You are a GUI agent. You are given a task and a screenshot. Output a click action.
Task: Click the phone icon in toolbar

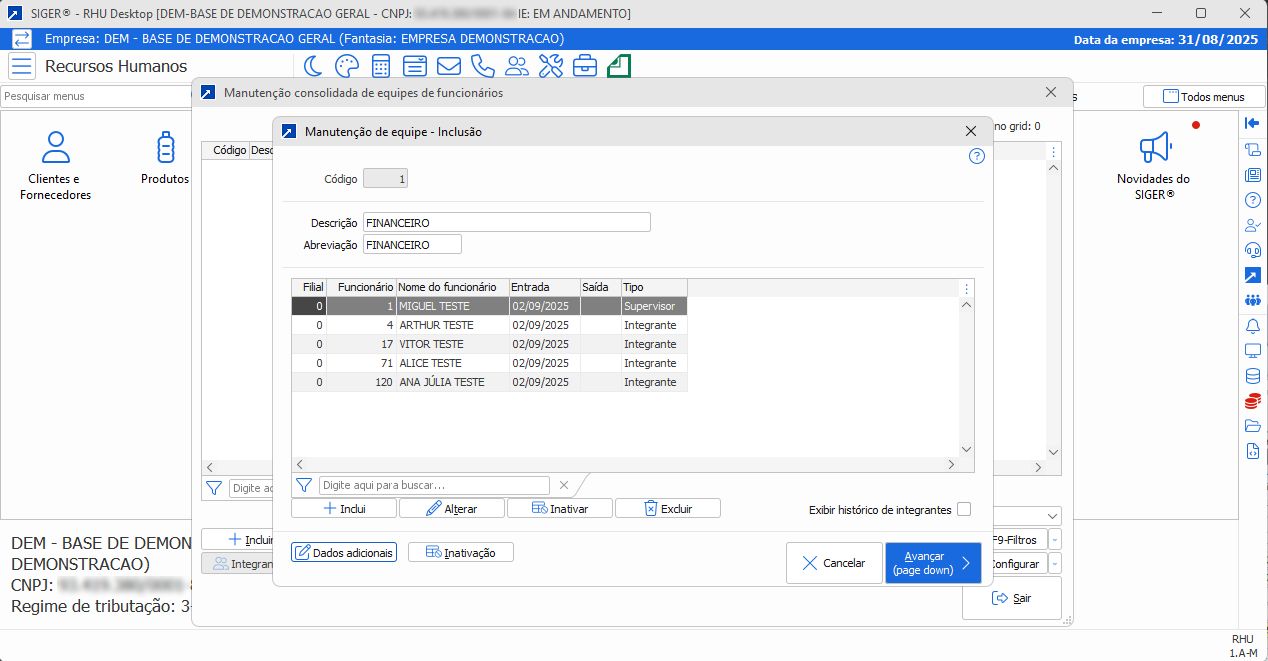483,66
